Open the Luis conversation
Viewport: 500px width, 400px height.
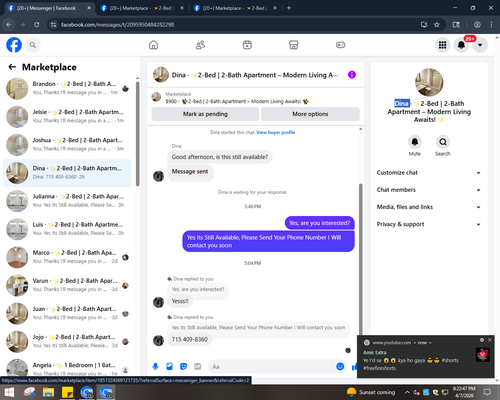tap(68, 229)
